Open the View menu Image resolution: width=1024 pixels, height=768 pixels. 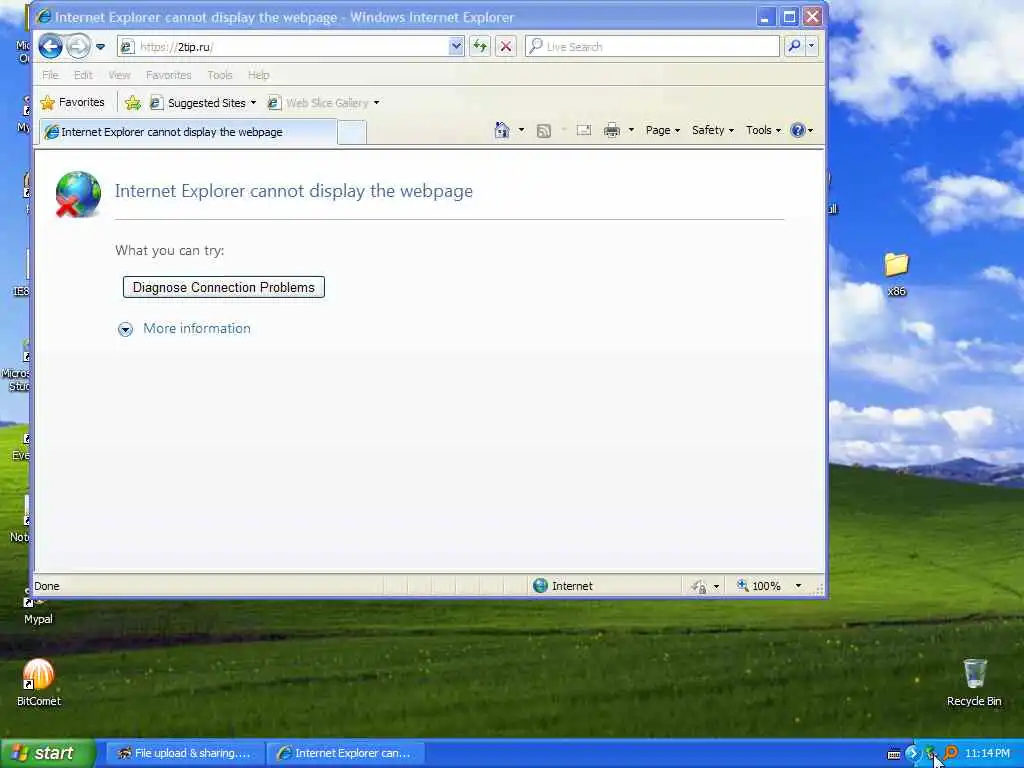pyautogui.click(x=120, y=75)
